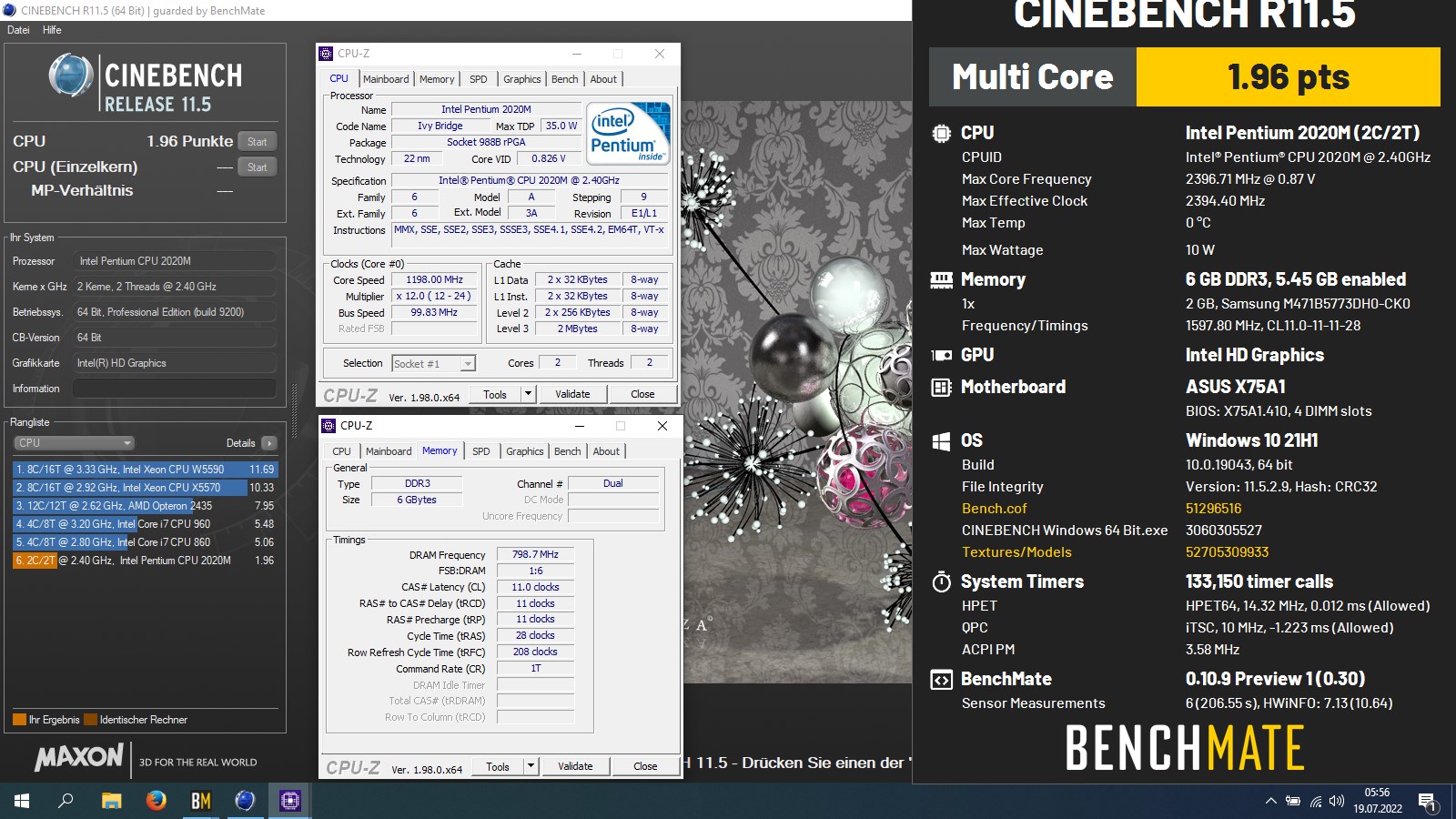1456x819 pixels.
Task: Open the Hilfe menu
Action: [x=52, y=30]
